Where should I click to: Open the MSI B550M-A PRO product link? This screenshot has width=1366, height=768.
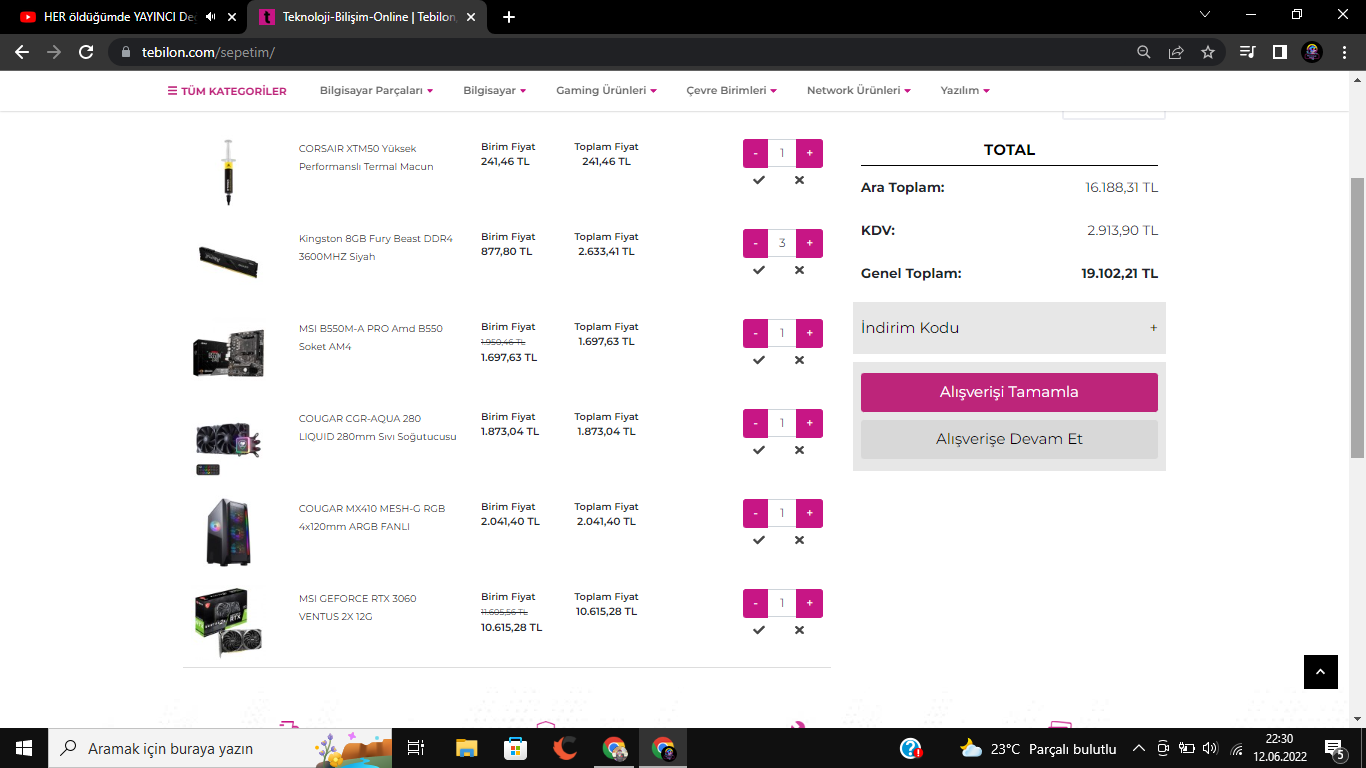pos(371,338)
